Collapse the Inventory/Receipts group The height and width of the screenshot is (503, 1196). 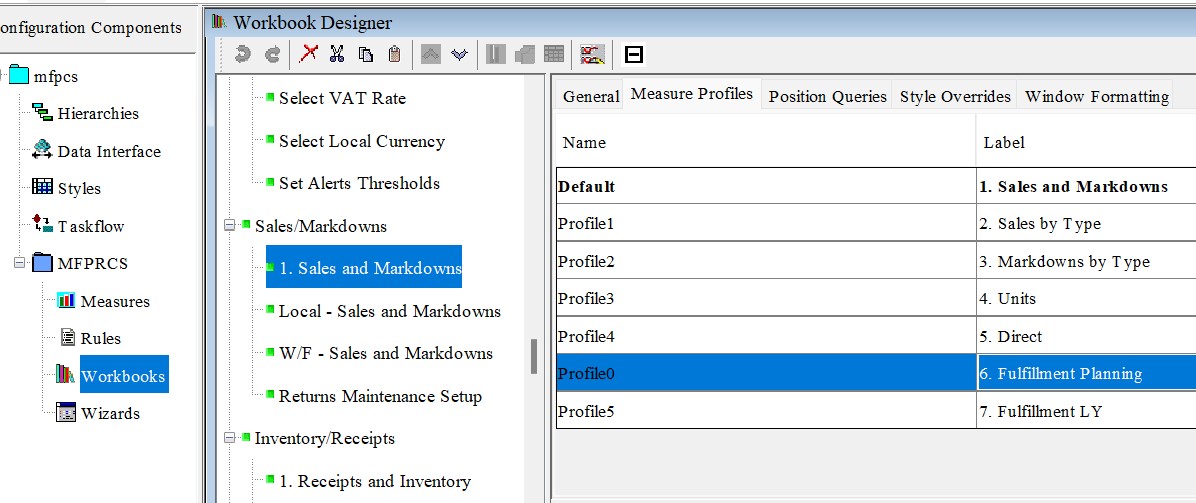pyautogui.click(x=229, y=438)
